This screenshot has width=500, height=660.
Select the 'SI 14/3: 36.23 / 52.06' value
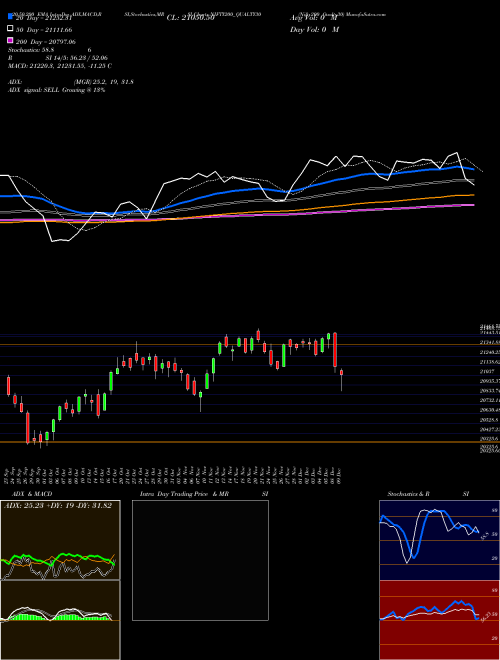(x=77, y=58)
